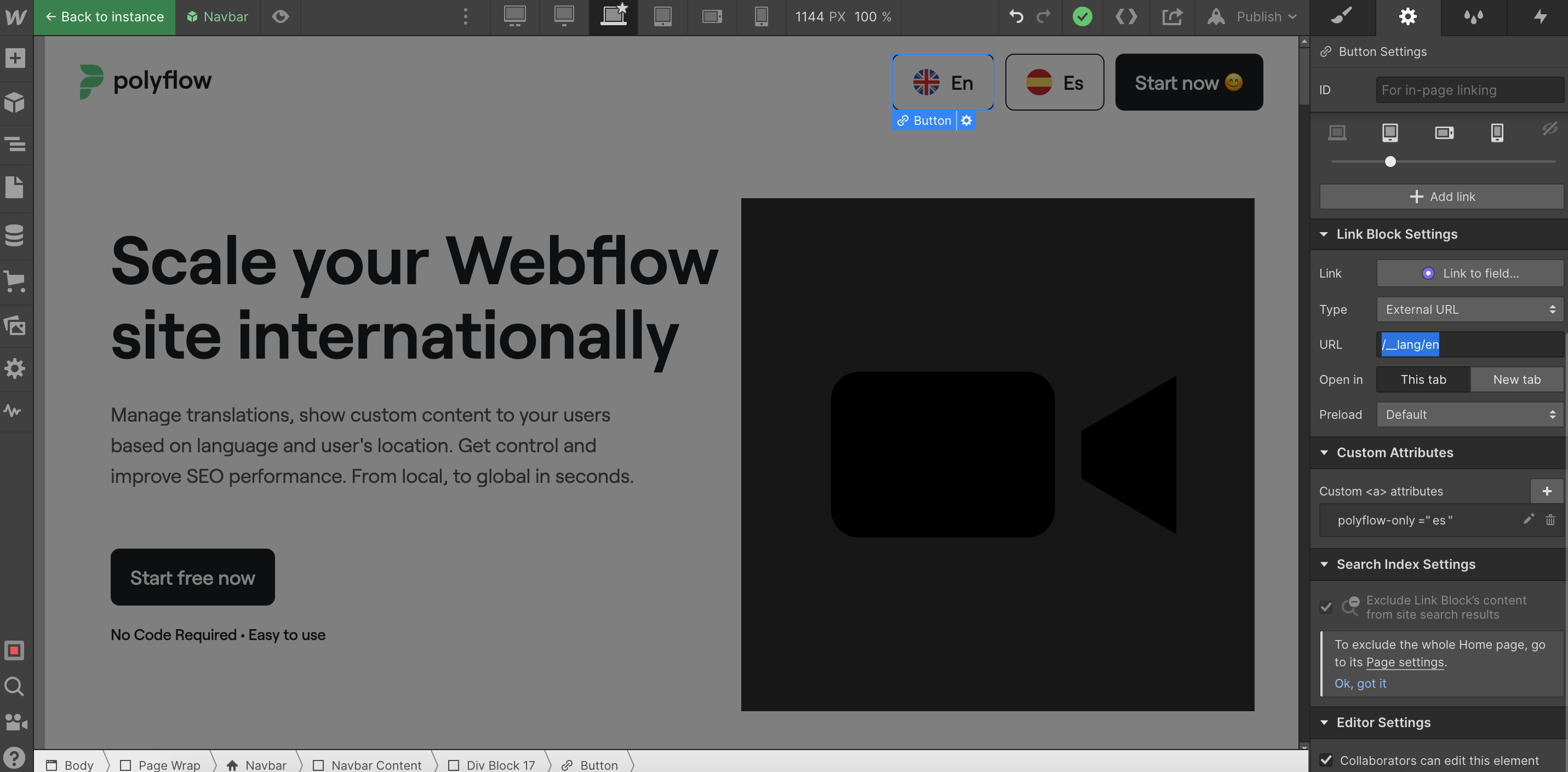This screenshot has width=1568, height=772.
Task: Click the green status checkmark icon
Action: point(1082,16)
